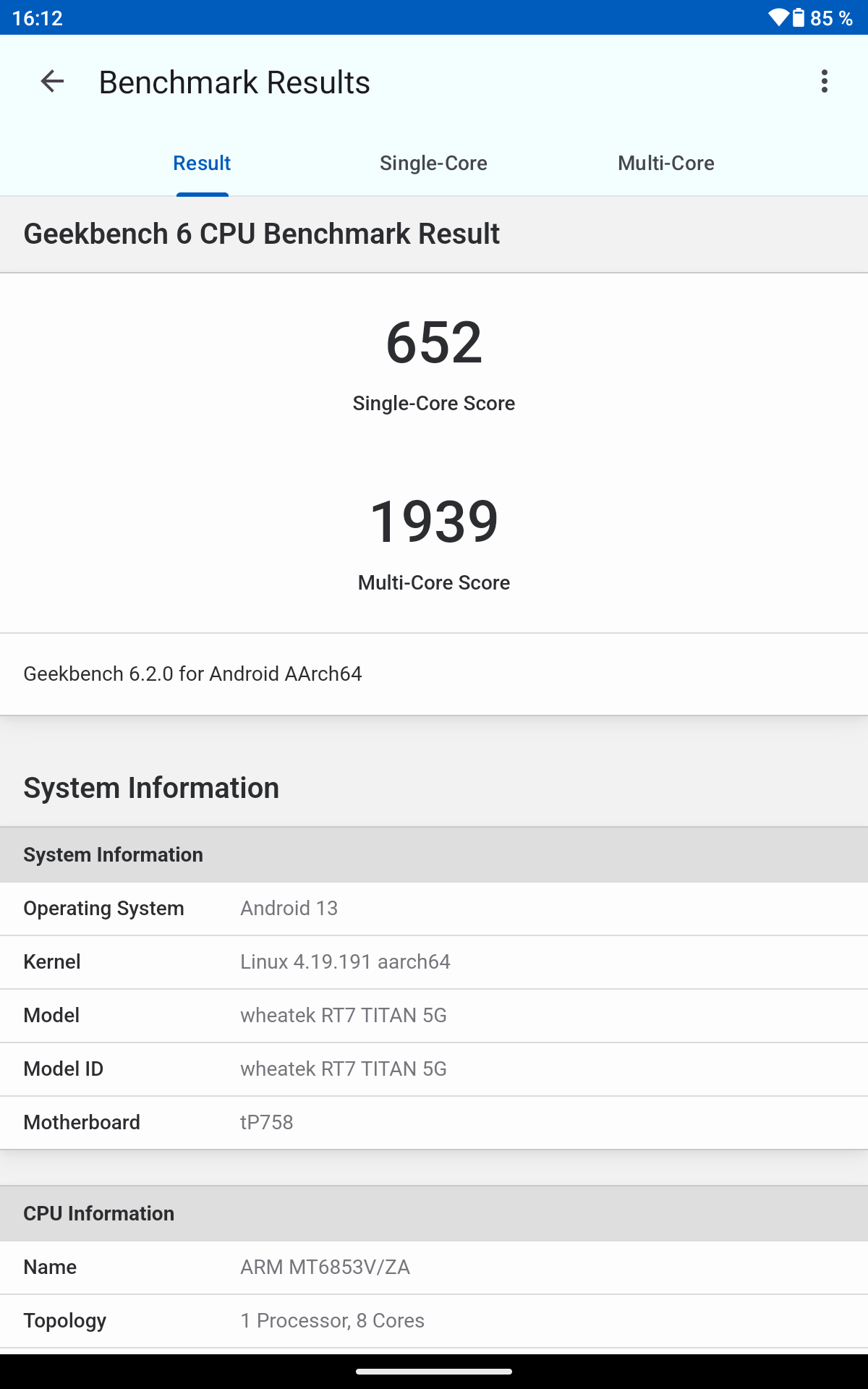Tap the Geekbench 6.2.0 version text
868x1389 pixels.
click(192, 674)
